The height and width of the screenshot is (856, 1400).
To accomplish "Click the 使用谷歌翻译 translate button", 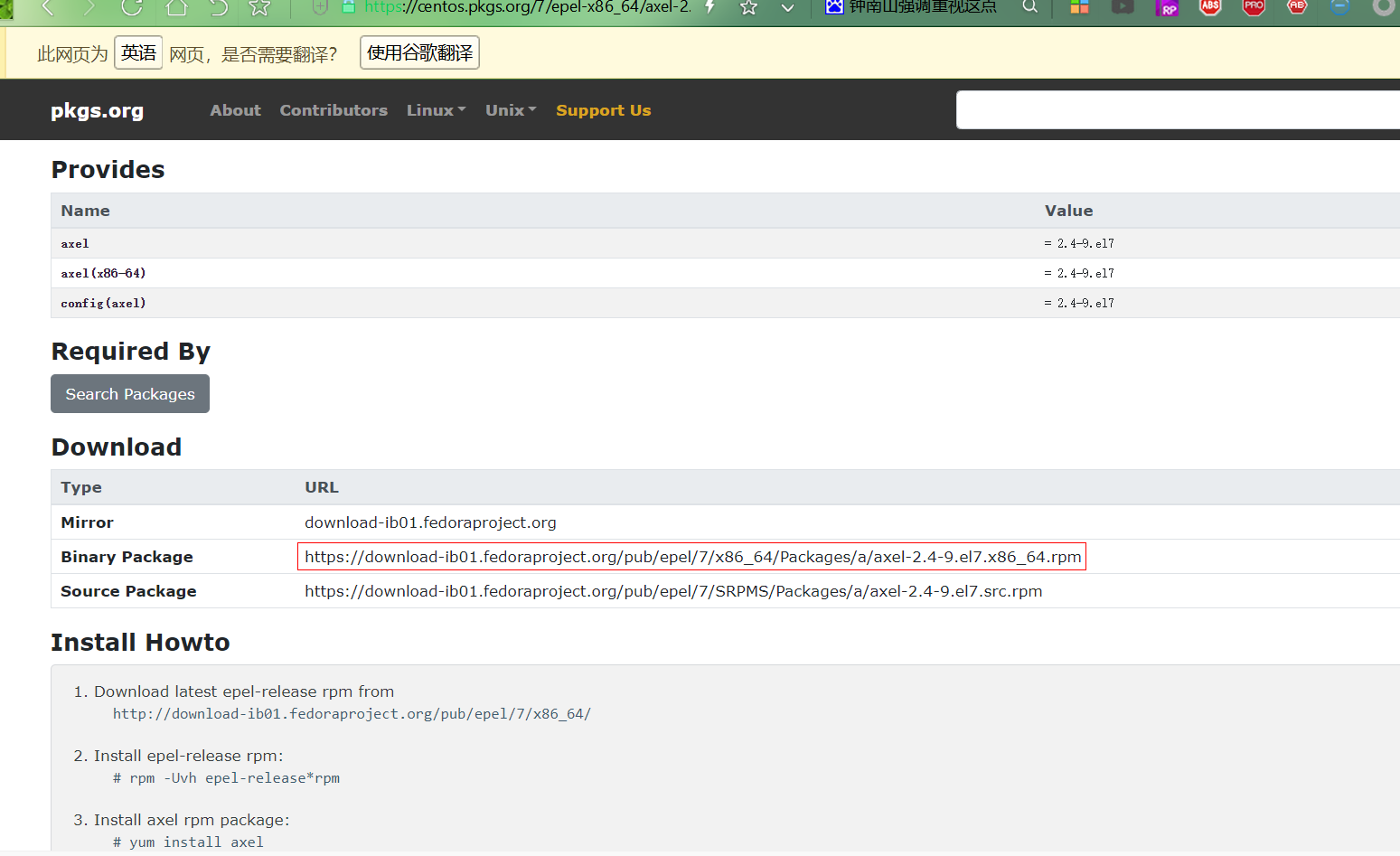I will (419, 52).
